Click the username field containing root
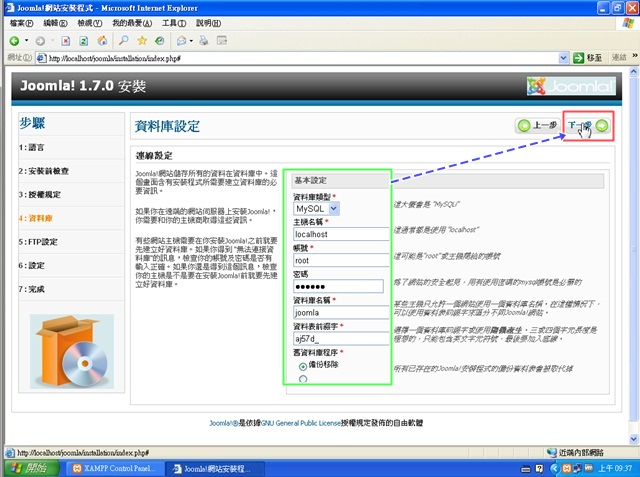The width and height of the screenshot is (640, 477). click(x=341, y=260)
